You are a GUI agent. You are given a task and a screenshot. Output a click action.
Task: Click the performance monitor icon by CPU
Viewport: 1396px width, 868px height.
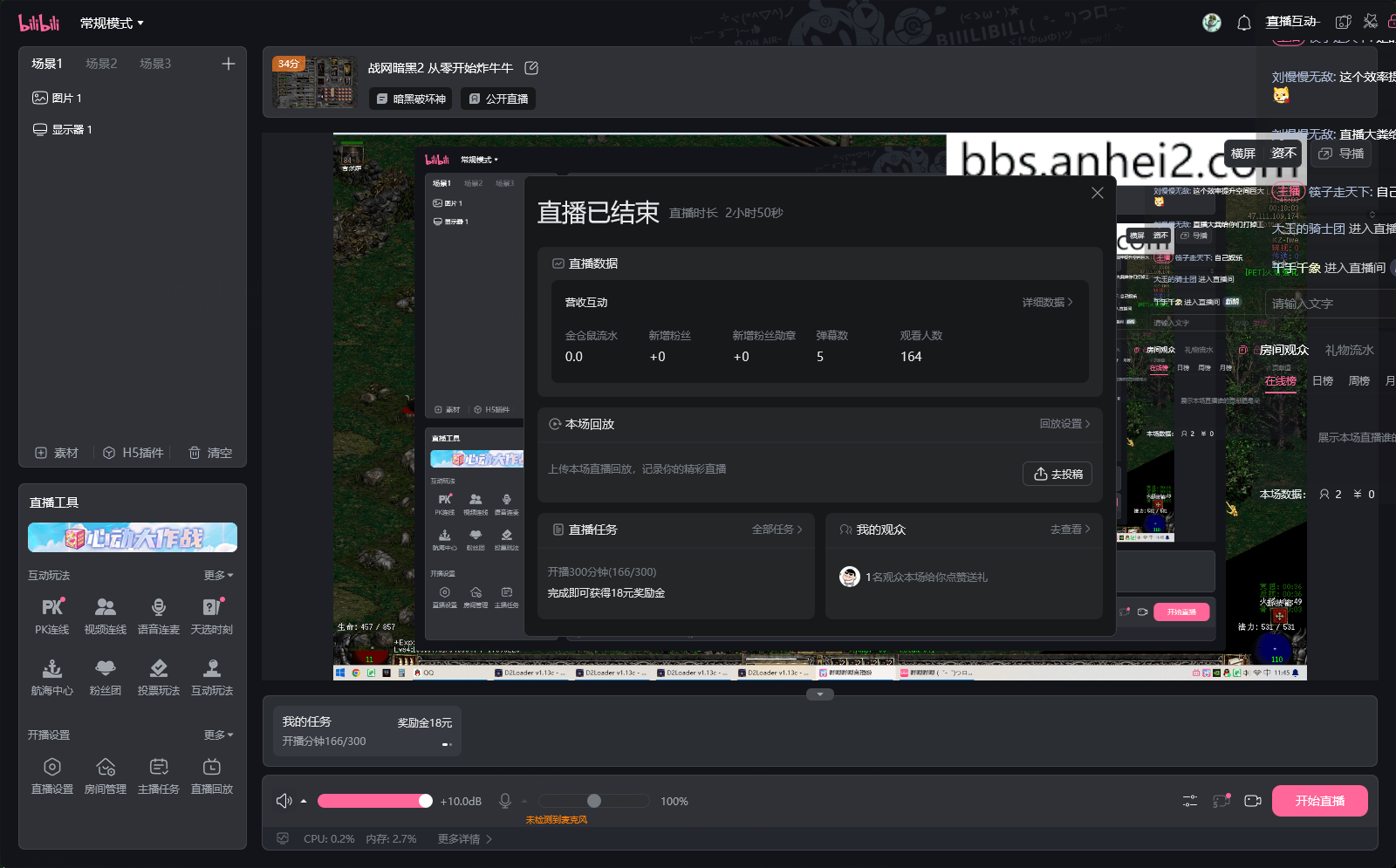click(283, 838)
